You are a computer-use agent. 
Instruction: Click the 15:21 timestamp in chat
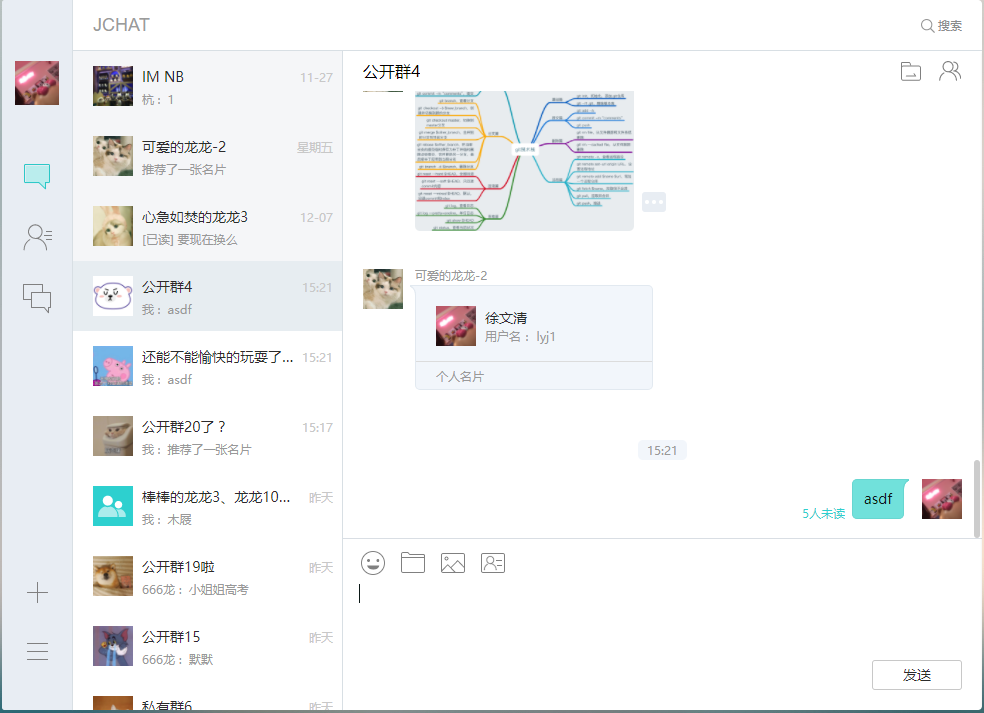coord(662,451)
